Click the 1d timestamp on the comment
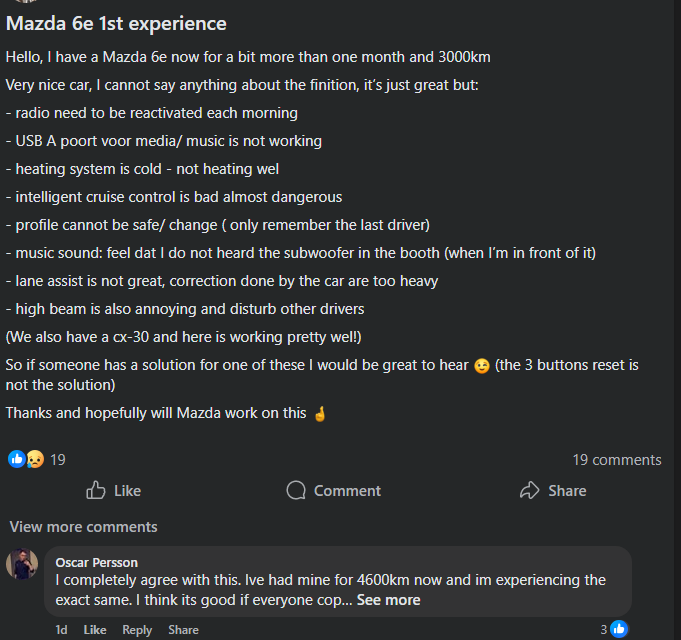The image size is (681, 640). tap(62, 630)
